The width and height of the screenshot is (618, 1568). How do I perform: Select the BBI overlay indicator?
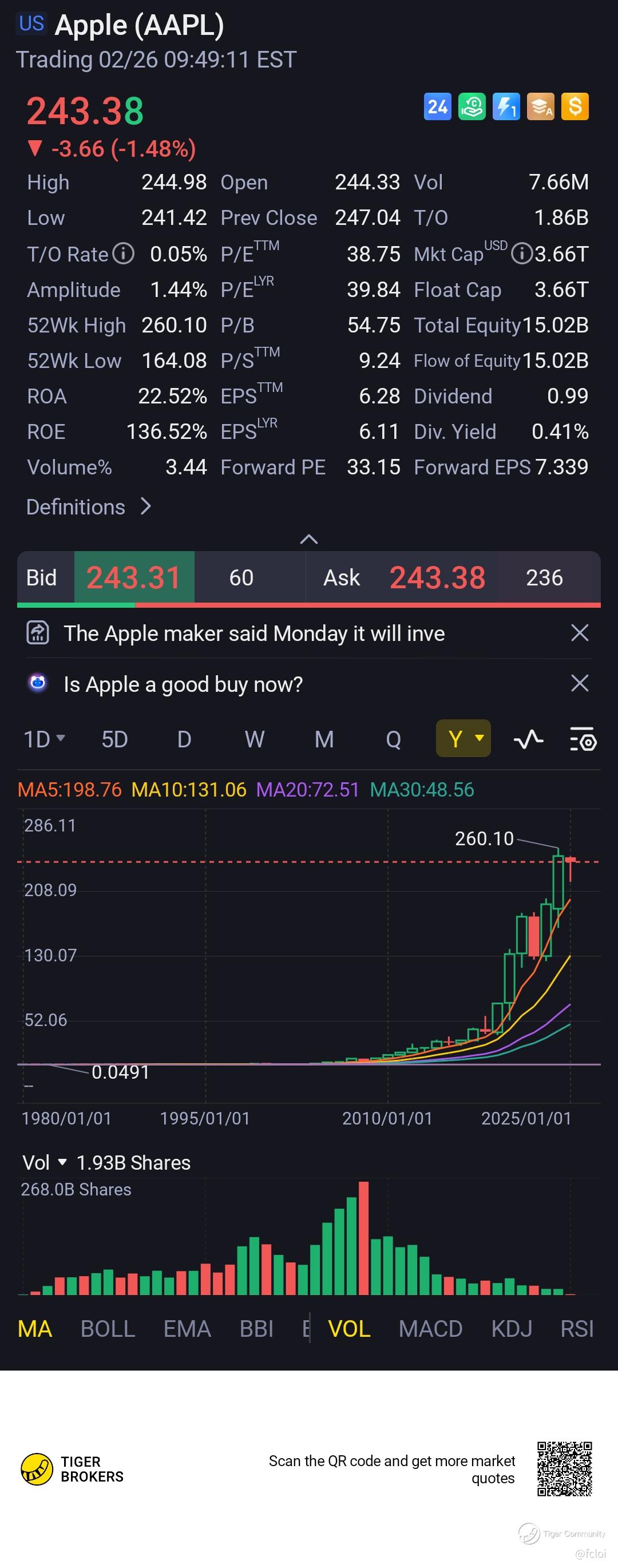click(x=256, y=1329)
